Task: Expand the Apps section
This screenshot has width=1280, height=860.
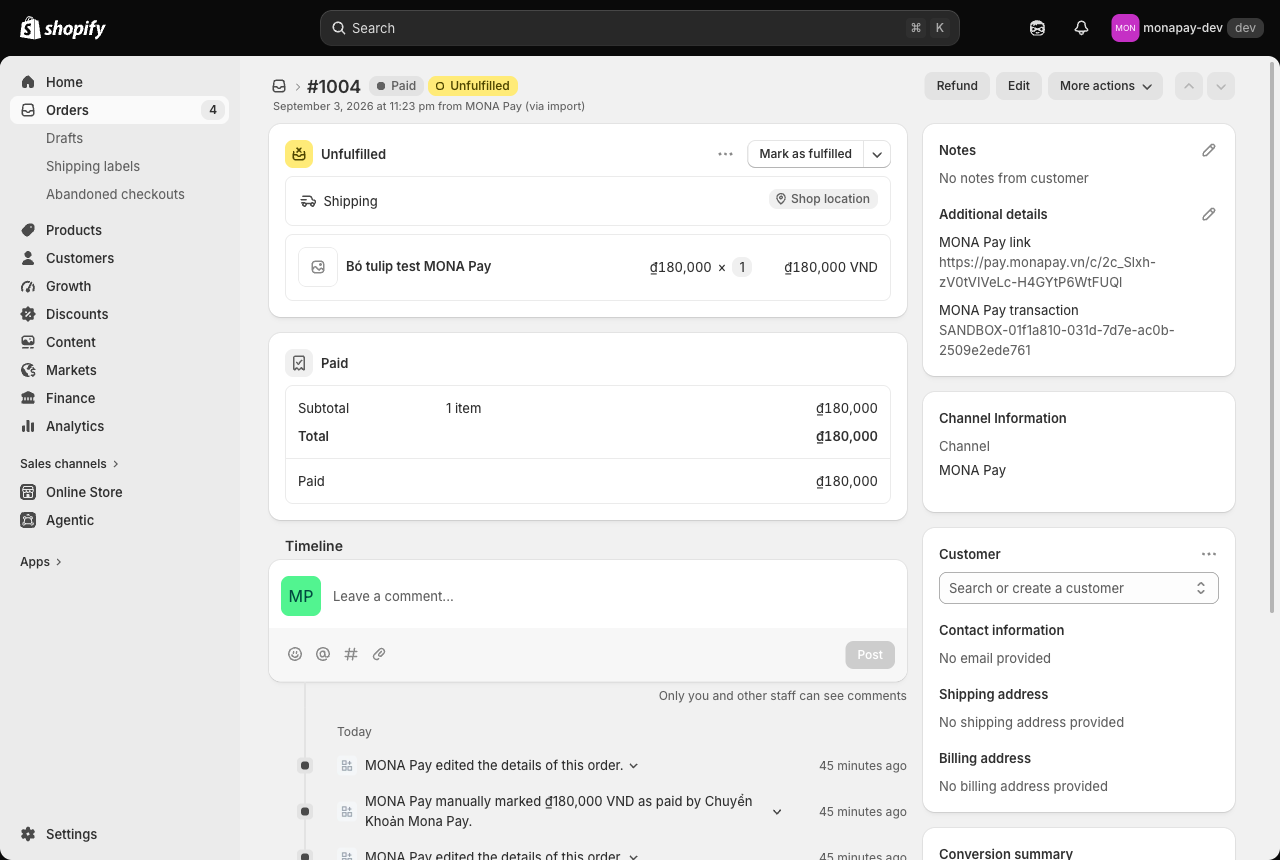Action: 42,562
